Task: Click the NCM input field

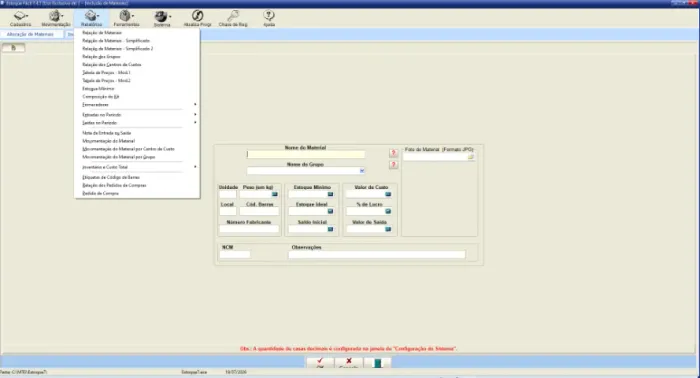Action: [235, 254]
